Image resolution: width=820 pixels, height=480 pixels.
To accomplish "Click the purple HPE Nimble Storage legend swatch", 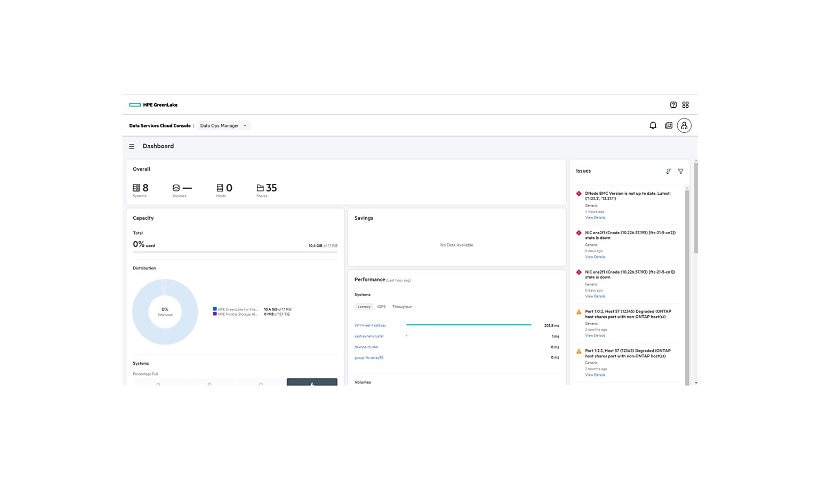I will (215, 314).
